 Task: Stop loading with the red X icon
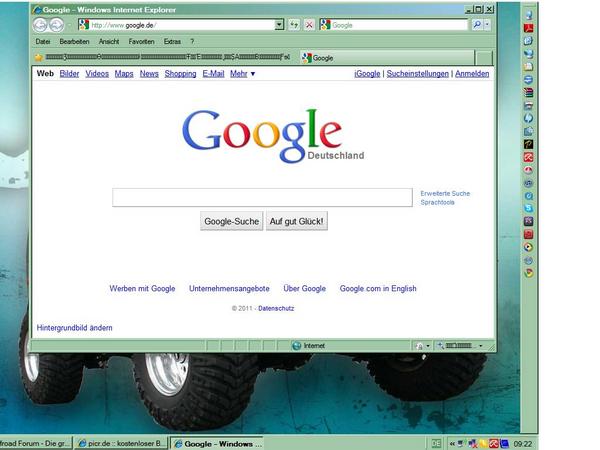coord(309,25)
